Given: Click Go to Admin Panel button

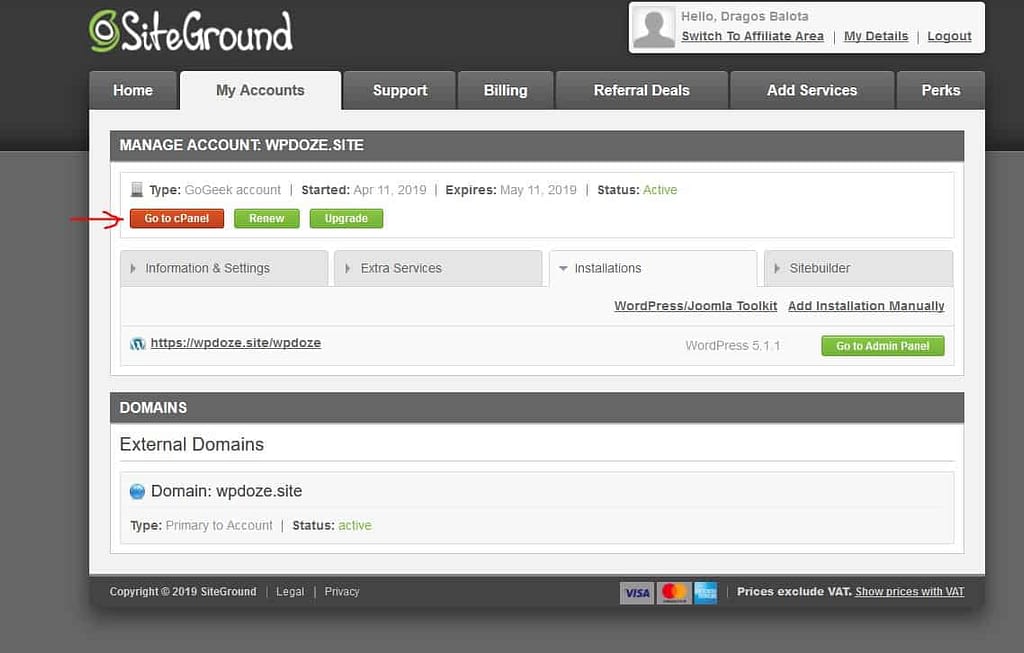Looking at the screenshot, I should [x=882, y=346].
